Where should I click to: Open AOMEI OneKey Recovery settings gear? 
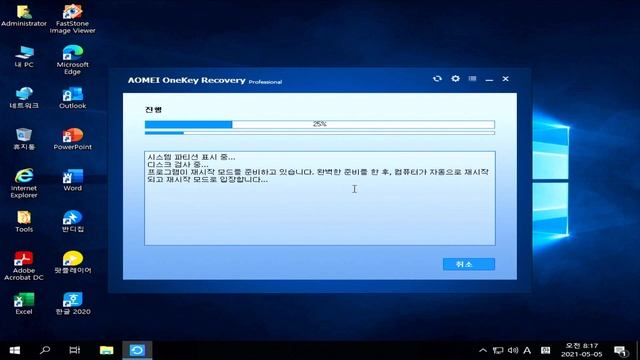click(x=456, y=78)
